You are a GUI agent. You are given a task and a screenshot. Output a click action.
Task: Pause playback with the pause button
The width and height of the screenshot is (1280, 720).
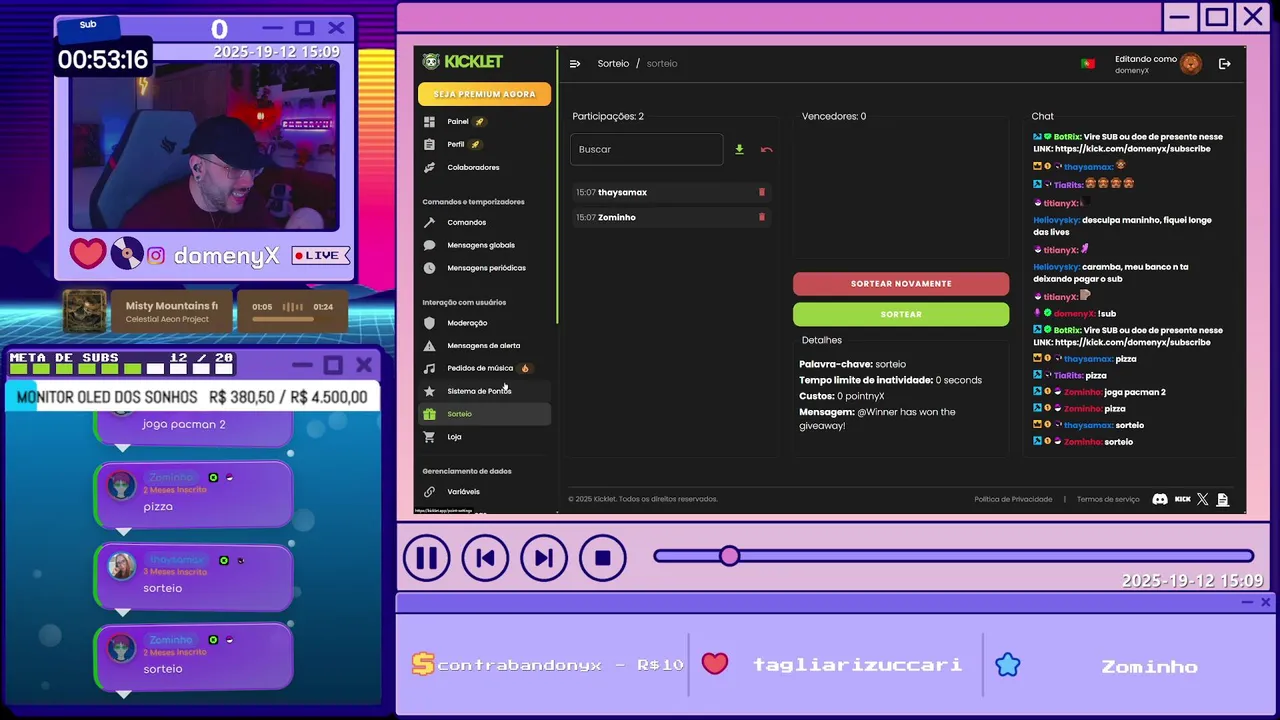tap(427, 558)
